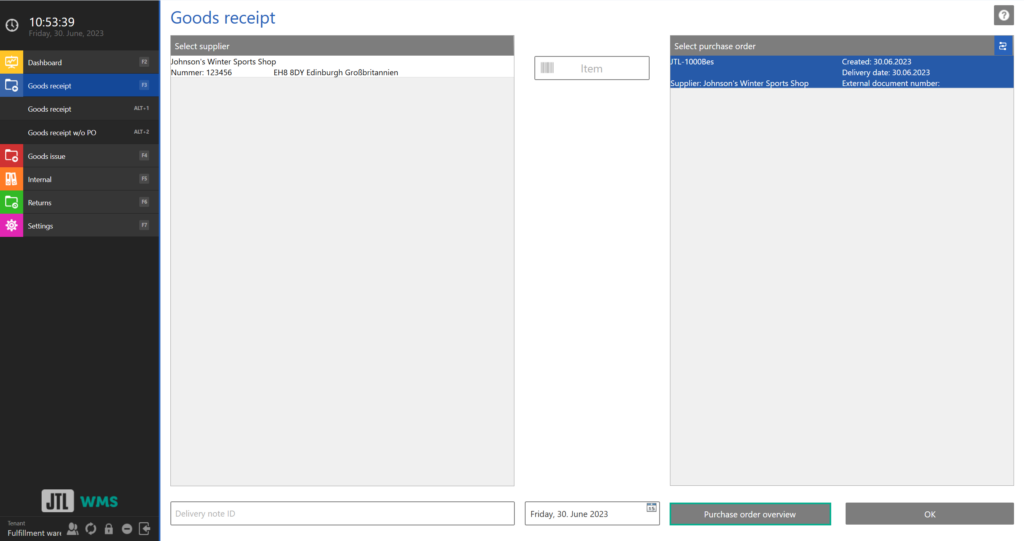
Task: Click the pink Settings gear icon
Action: click(12, 226)
